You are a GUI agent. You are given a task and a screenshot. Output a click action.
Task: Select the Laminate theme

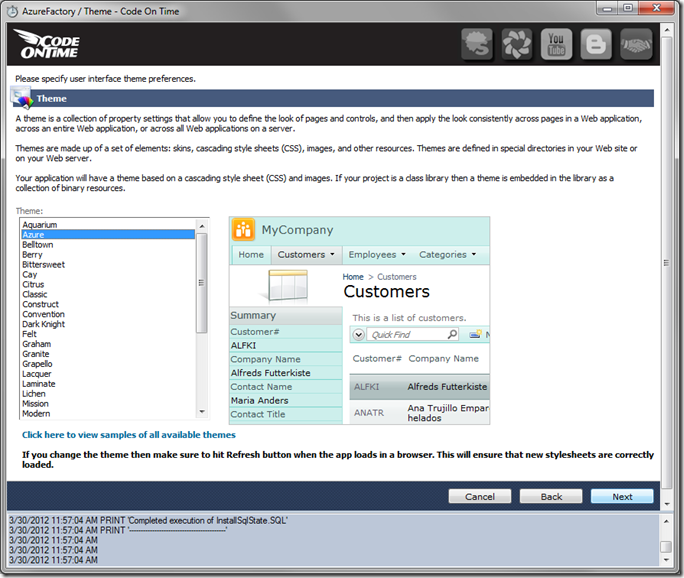(108, 384)
